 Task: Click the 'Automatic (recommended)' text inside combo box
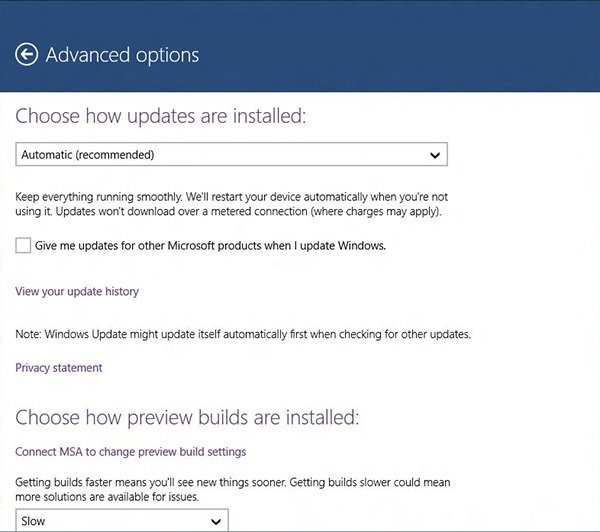(x=88, y=155)
